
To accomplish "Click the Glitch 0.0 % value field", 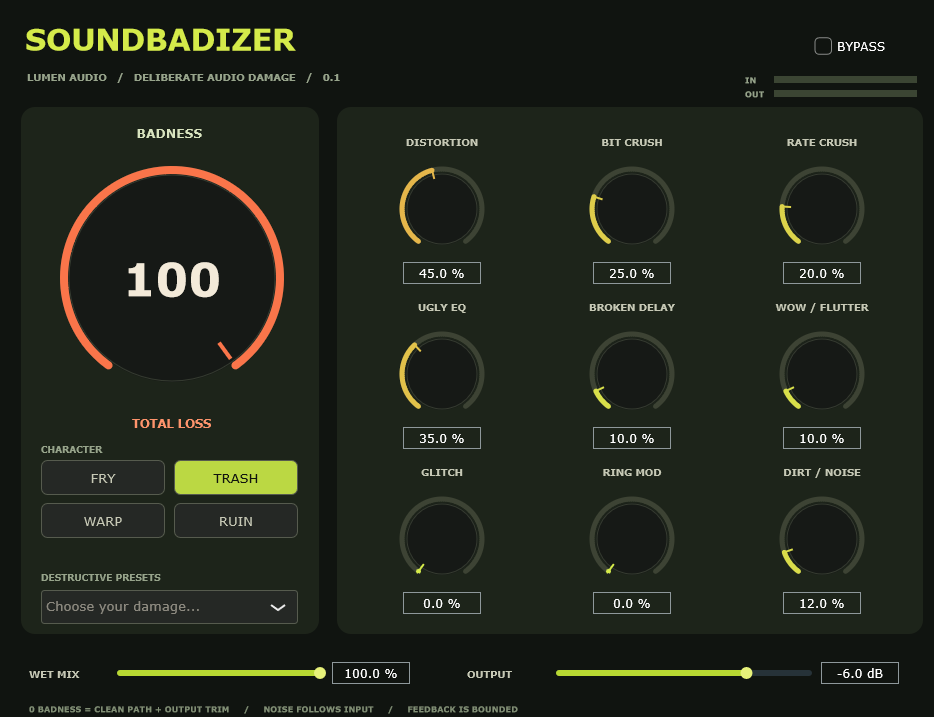I will [x=441, y=603].
